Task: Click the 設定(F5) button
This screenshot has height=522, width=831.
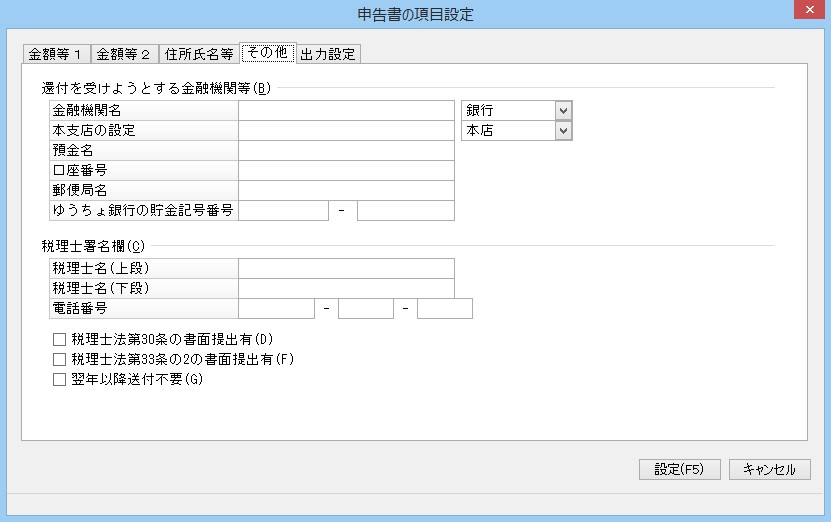Action: tap(679, 469)
